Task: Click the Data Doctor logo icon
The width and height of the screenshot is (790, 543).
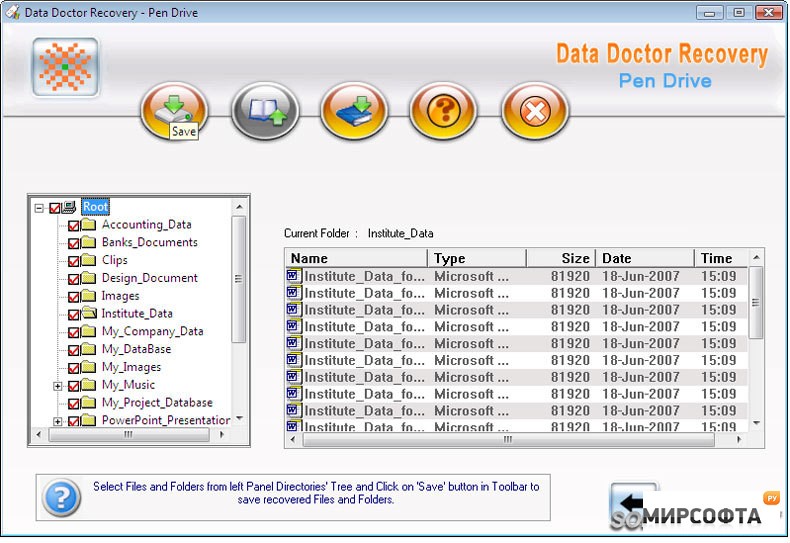Action: 65,67
